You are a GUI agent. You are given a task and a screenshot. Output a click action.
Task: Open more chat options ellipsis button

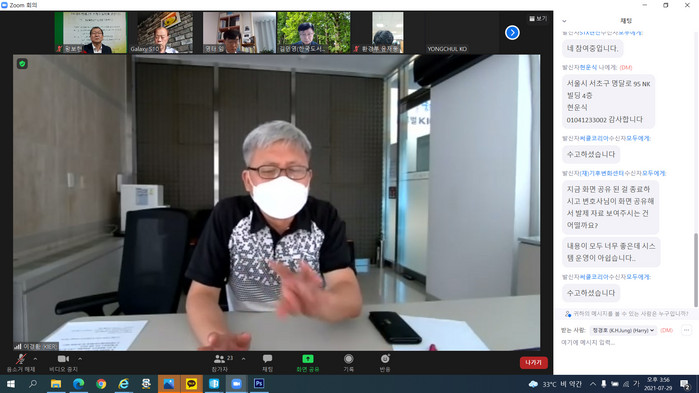[x=686, y=330]
